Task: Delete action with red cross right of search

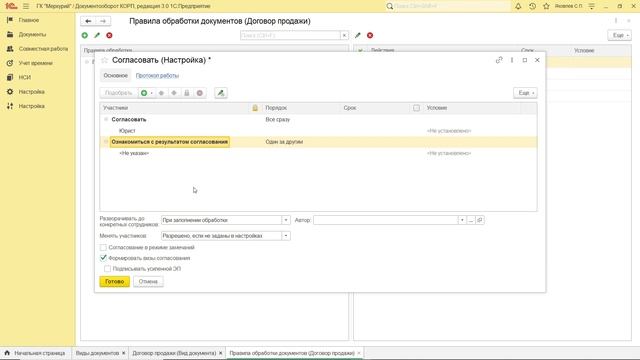Action: [x=370, y=36]
